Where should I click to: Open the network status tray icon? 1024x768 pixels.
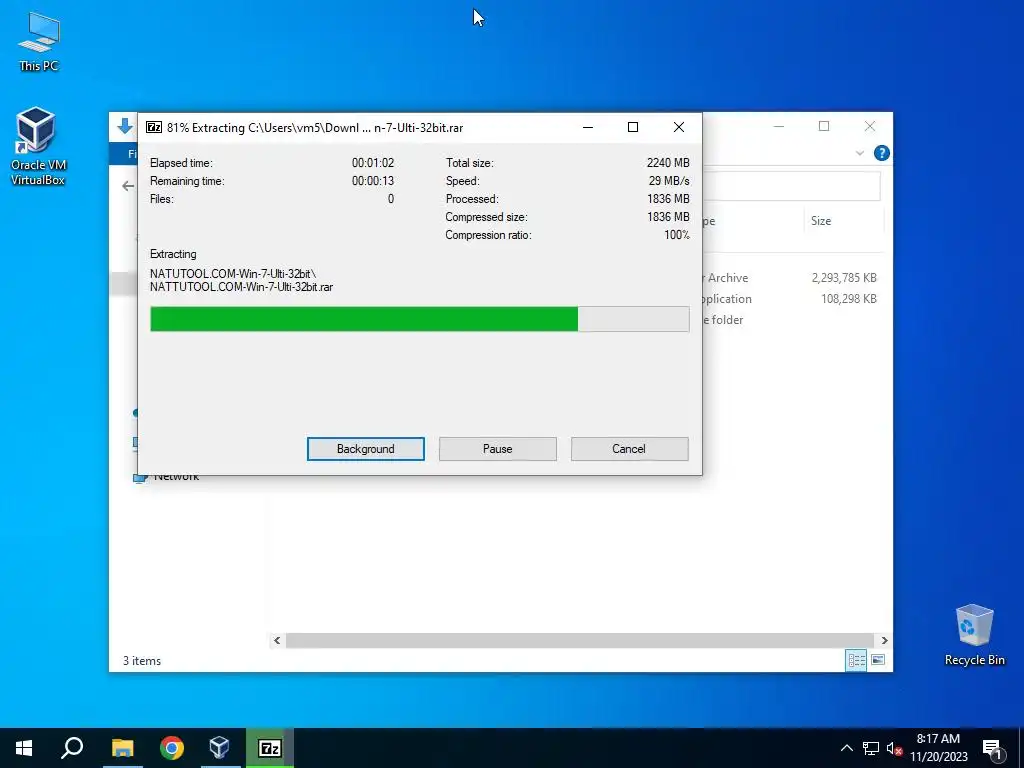click(x=871, y=748)
